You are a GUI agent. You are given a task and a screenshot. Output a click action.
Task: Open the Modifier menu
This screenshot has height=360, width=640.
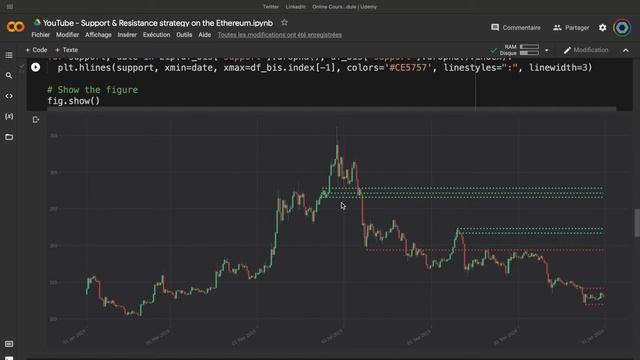click(67, 35)
